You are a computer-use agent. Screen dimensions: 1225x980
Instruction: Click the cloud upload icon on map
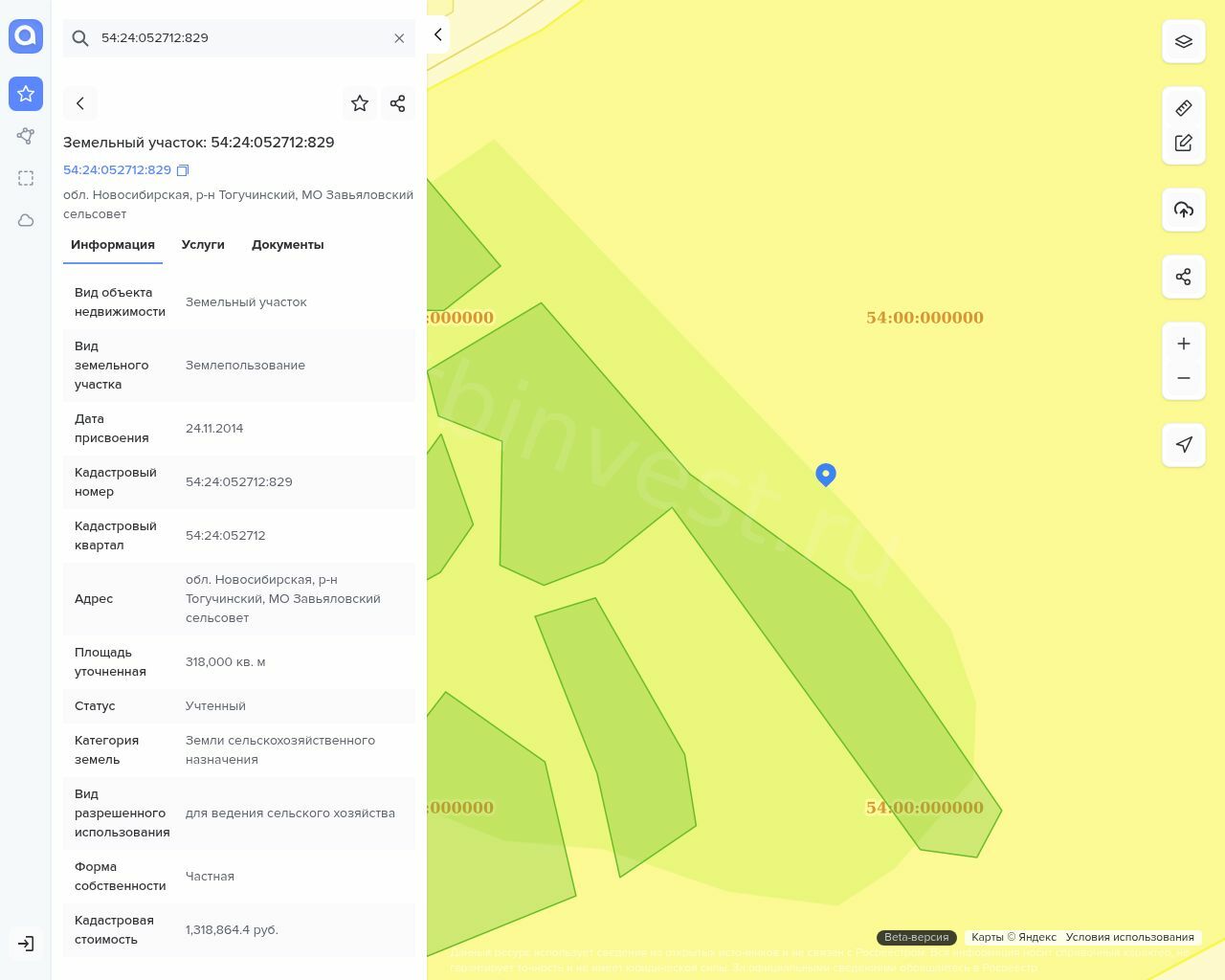(1184, 210)
